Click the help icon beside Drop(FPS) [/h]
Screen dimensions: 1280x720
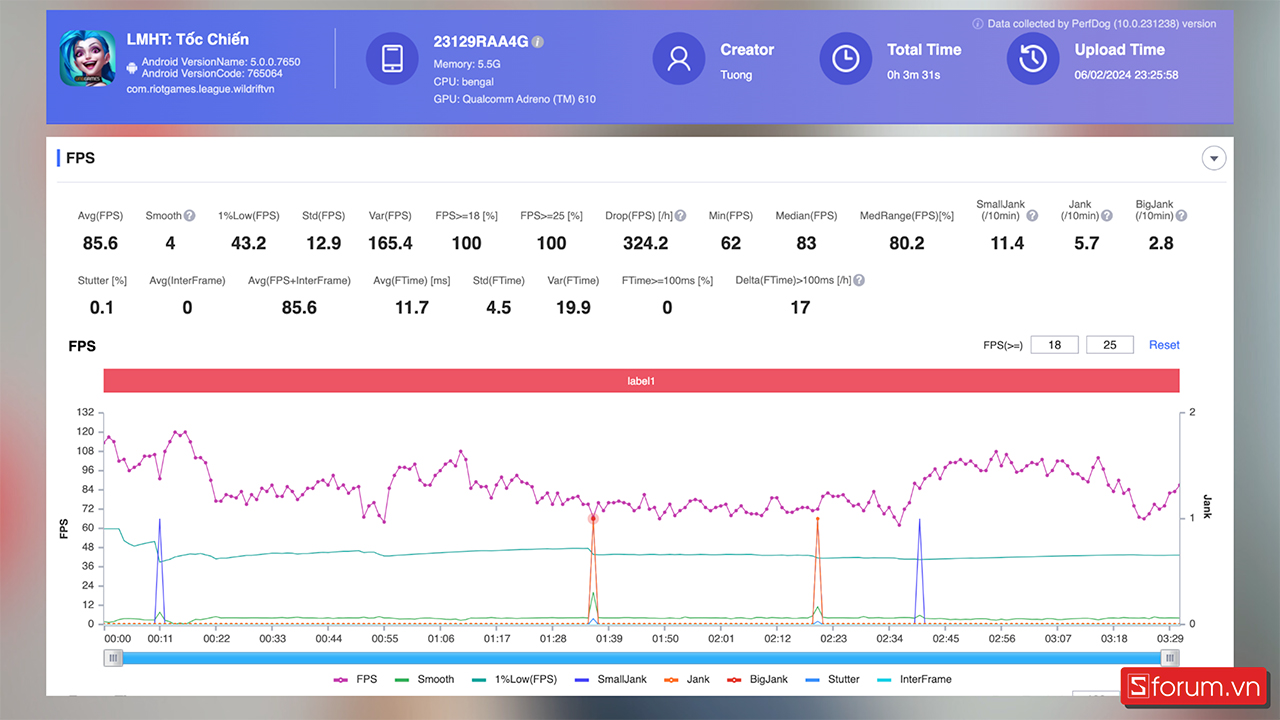point(680,216)
